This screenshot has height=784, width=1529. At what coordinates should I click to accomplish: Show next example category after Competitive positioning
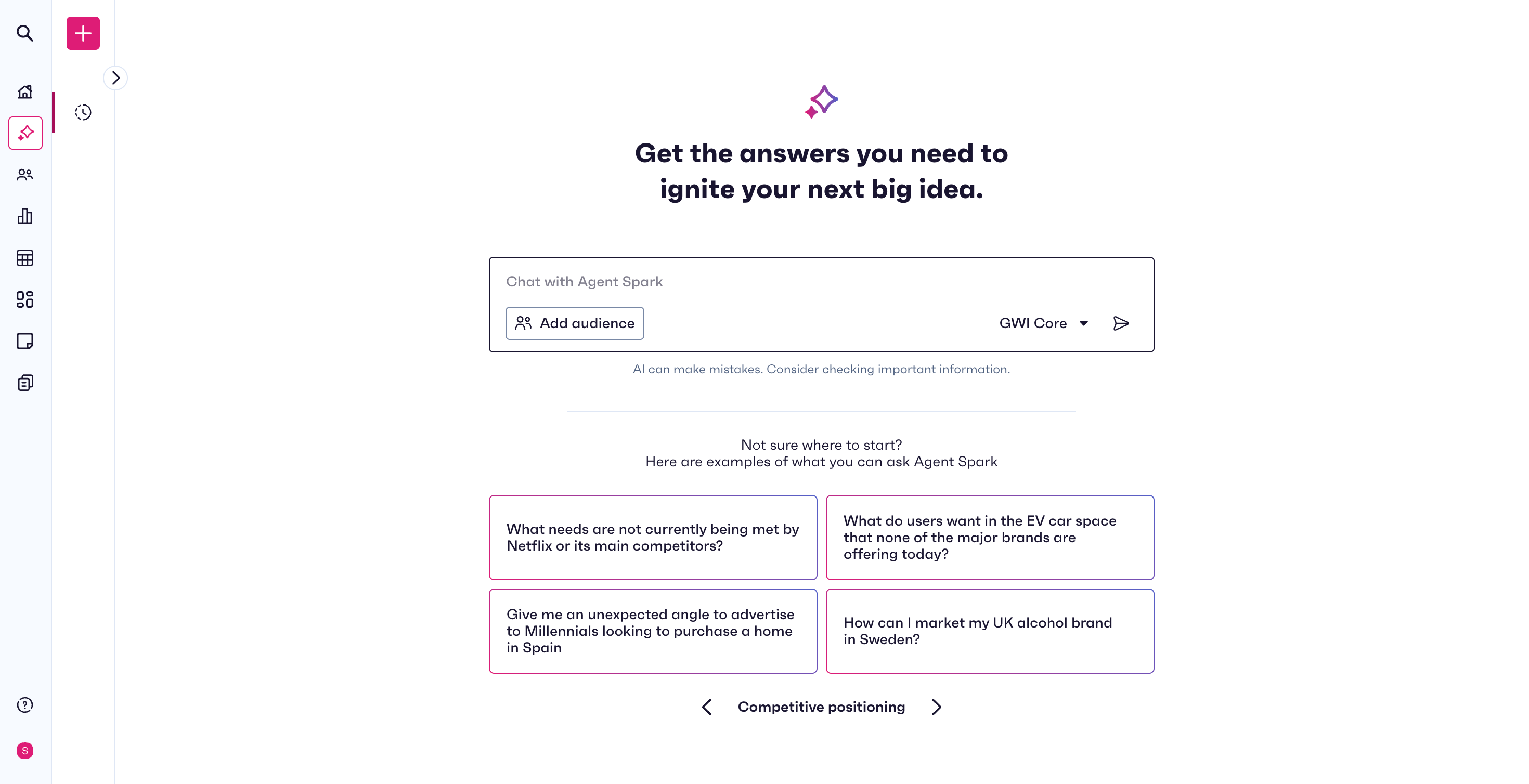coord(937,707)
